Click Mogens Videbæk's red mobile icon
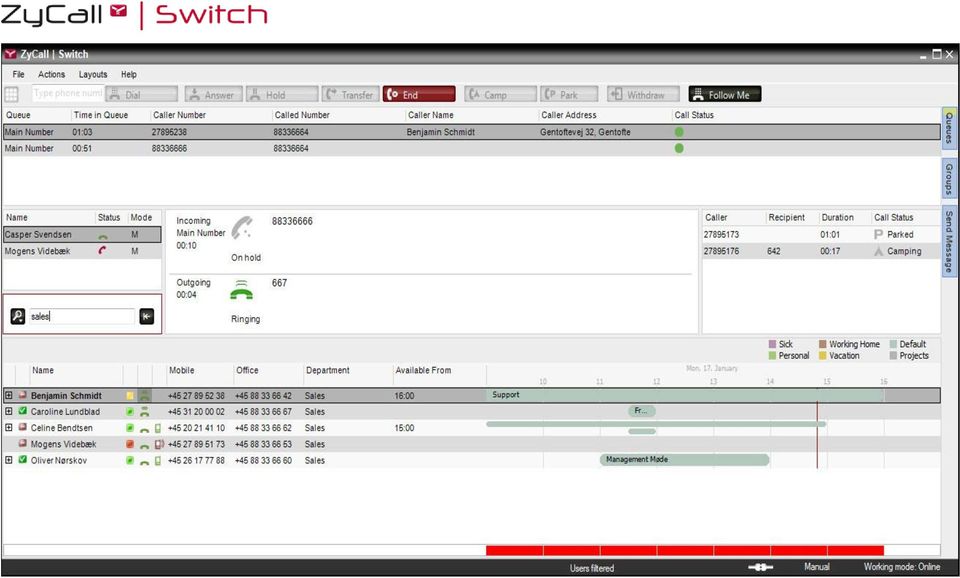 point(159,444)
